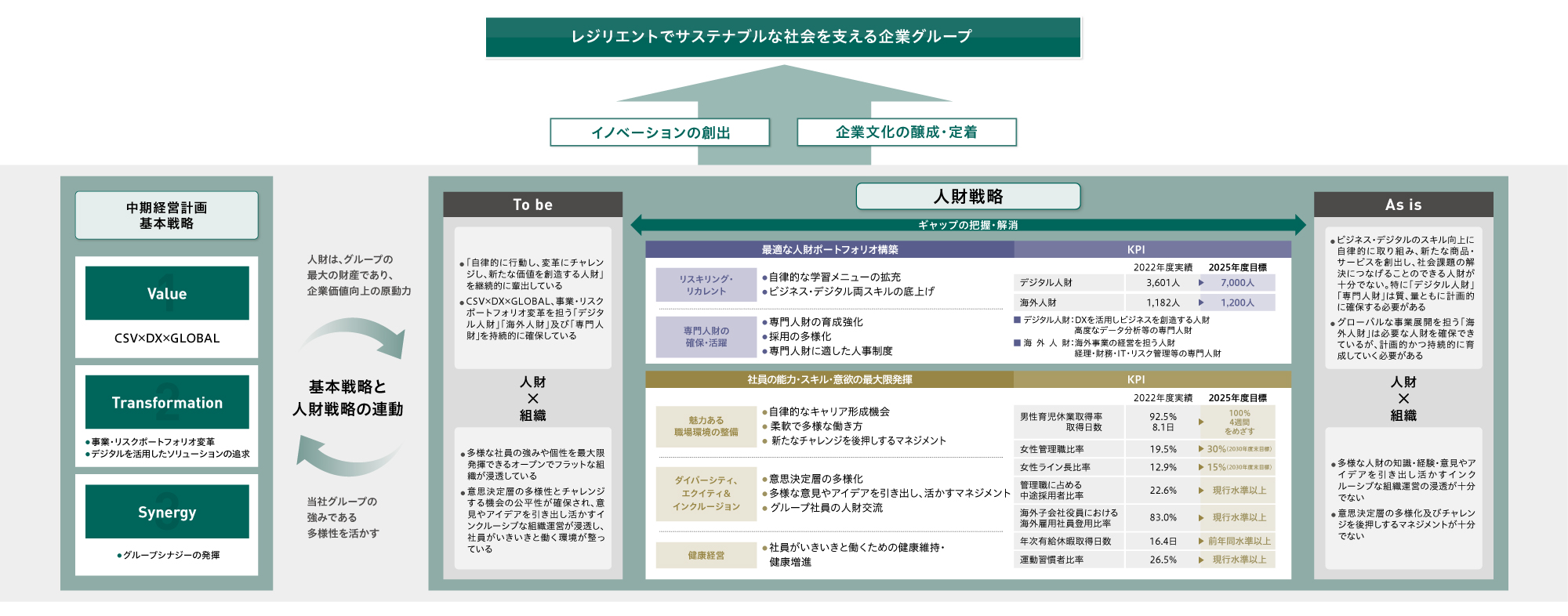The height and width of the screenshot is (616, 1568).
Task: Click the デジタル人財 row label
Action: pyautogui.click(x=1046, y=283)
